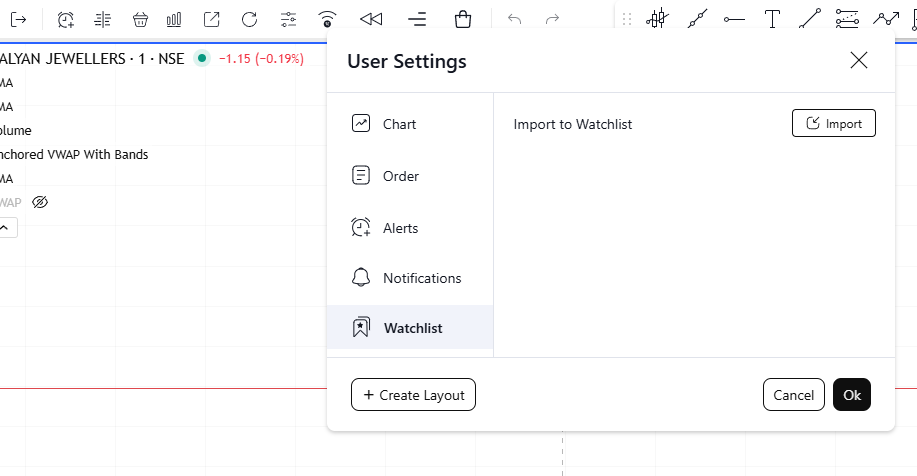Open the alarm clock alert icon in toolbar
The height and width of the screenshot is (476, 917).
66,20
